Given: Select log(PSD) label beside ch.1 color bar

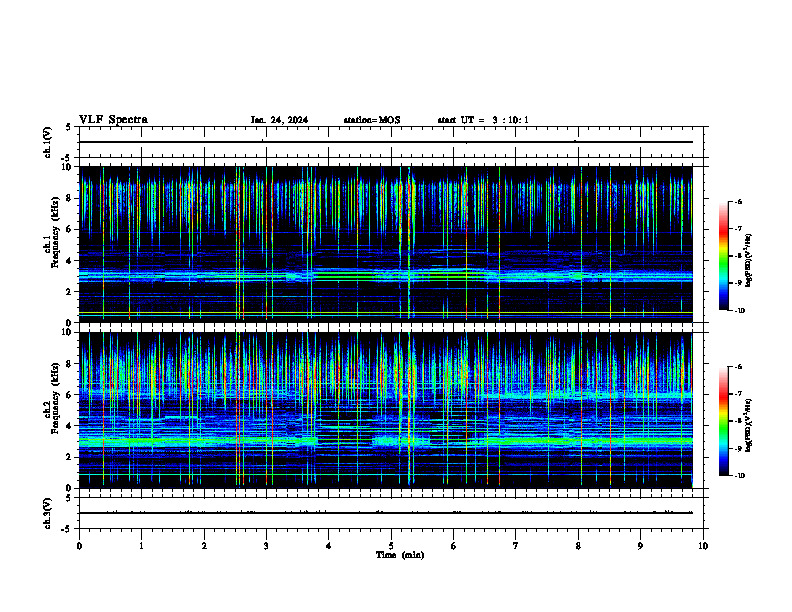Looking at the screenshot, I should [x=749, y=260].
